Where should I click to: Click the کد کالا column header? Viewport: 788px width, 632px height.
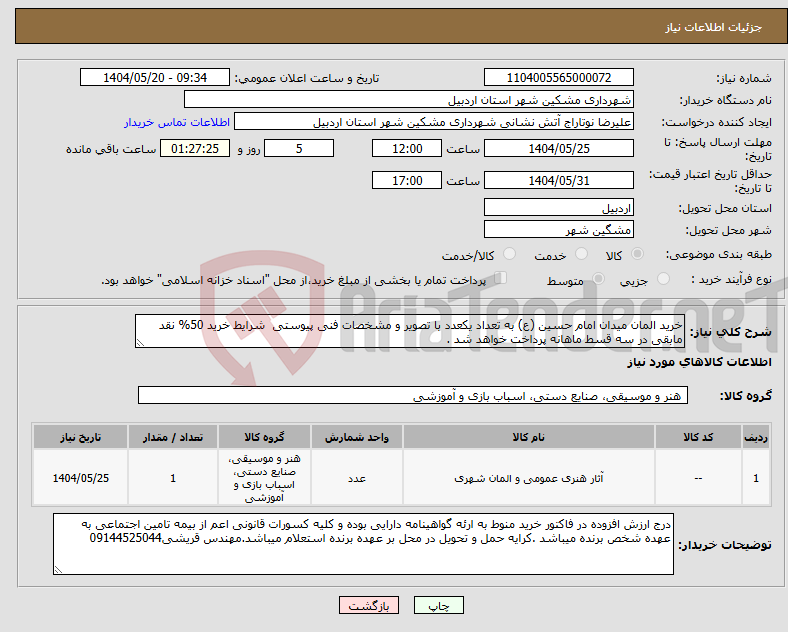click(699, 437)
